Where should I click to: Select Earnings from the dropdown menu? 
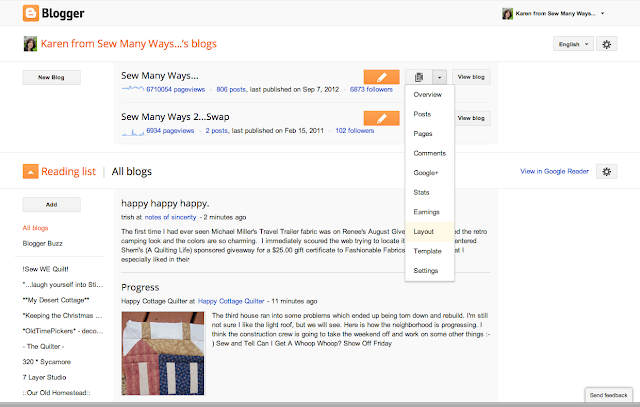(x=430, y=212)
